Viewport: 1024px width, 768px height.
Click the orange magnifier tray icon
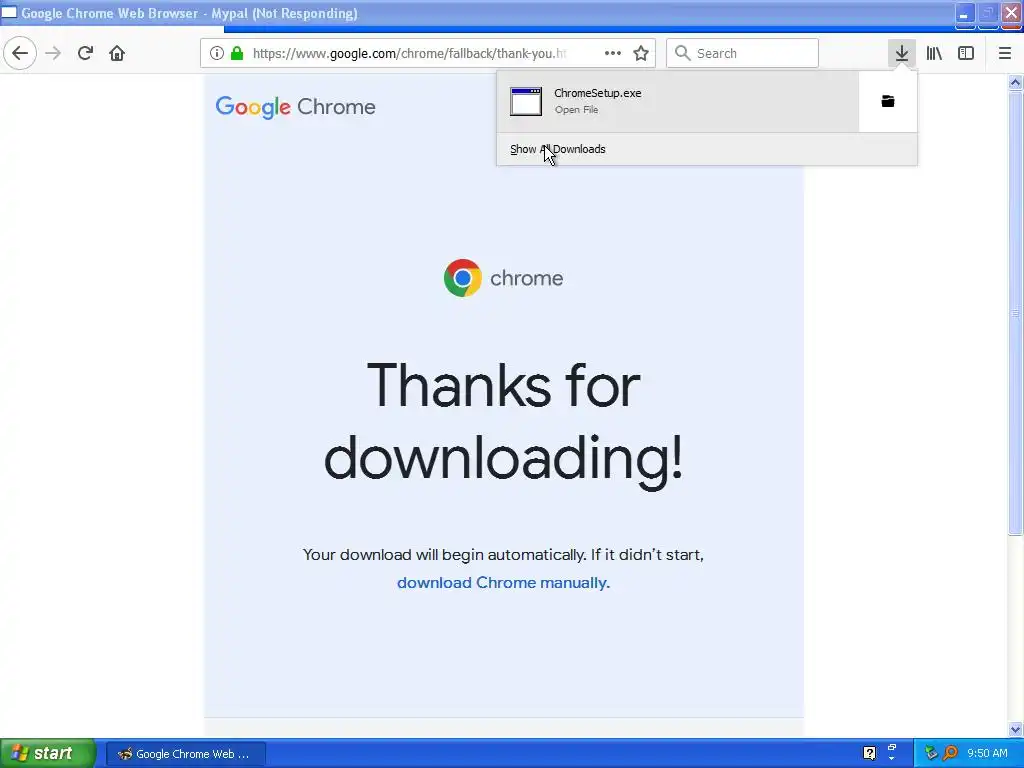pos(950,754)
